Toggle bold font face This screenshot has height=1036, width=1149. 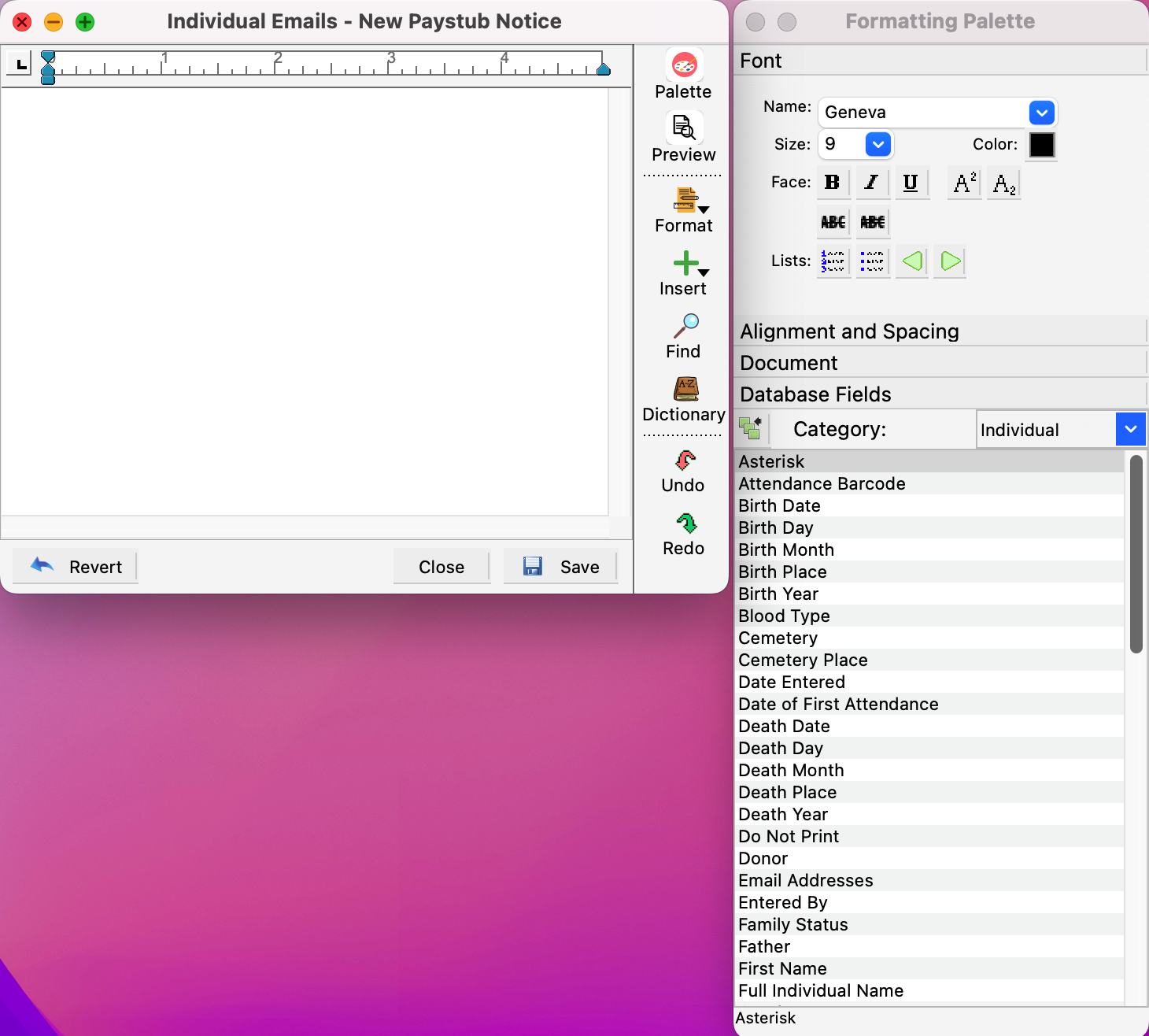tap(832, 183)
